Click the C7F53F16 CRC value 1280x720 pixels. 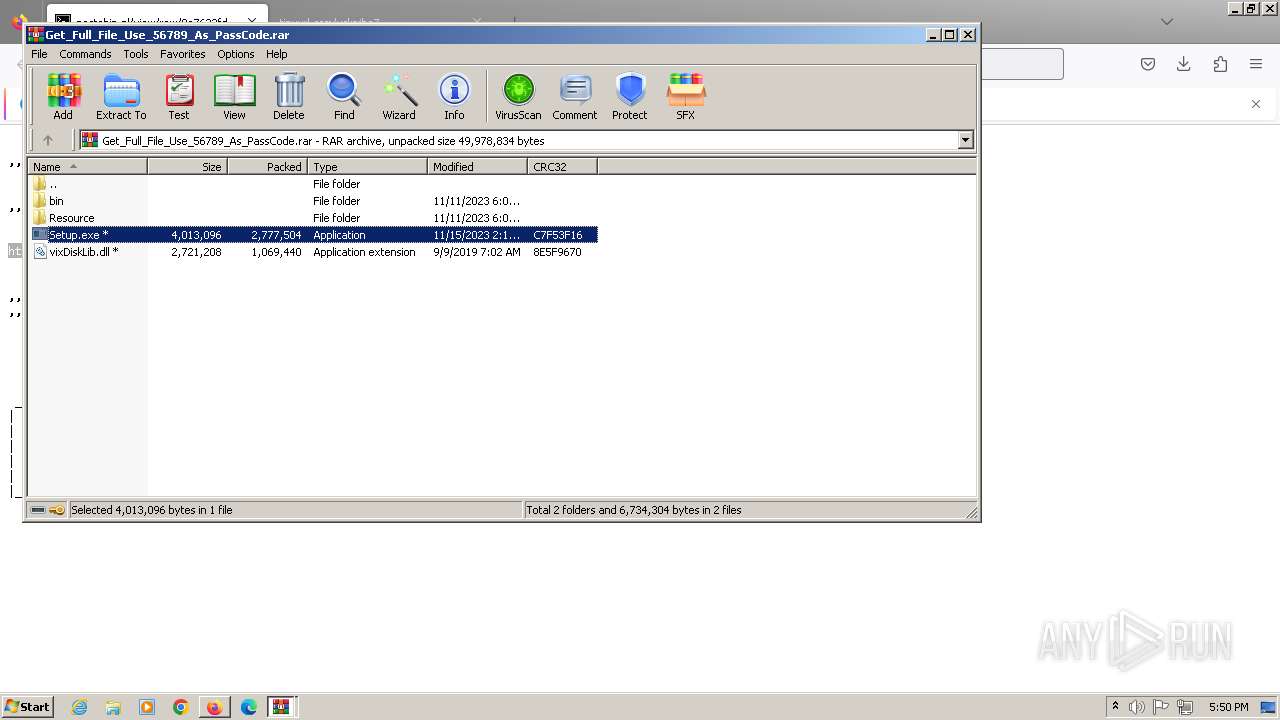coord(558,235)
